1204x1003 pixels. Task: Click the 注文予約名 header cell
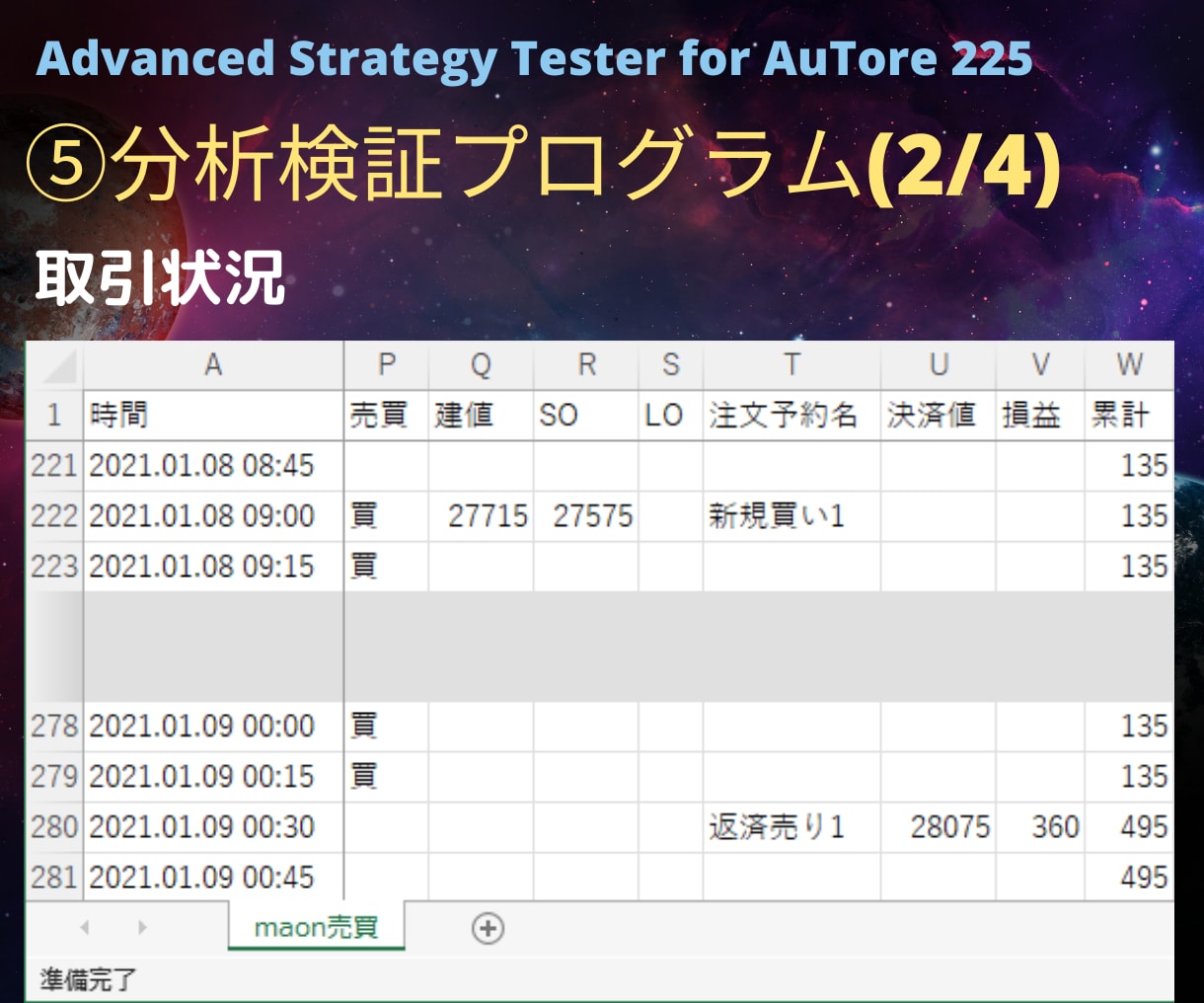(791, 415)
